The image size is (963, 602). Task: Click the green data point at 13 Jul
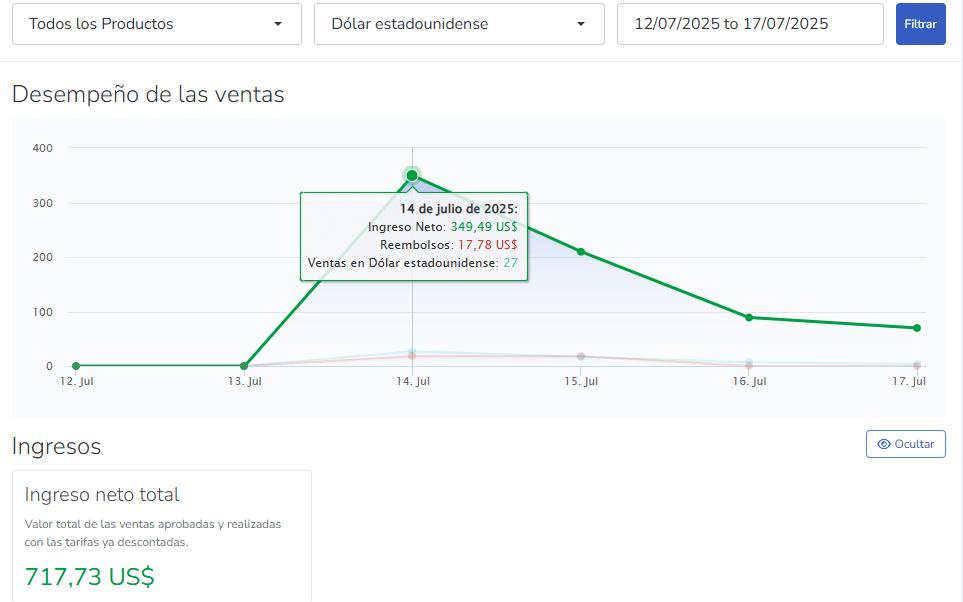coord(244,366)
